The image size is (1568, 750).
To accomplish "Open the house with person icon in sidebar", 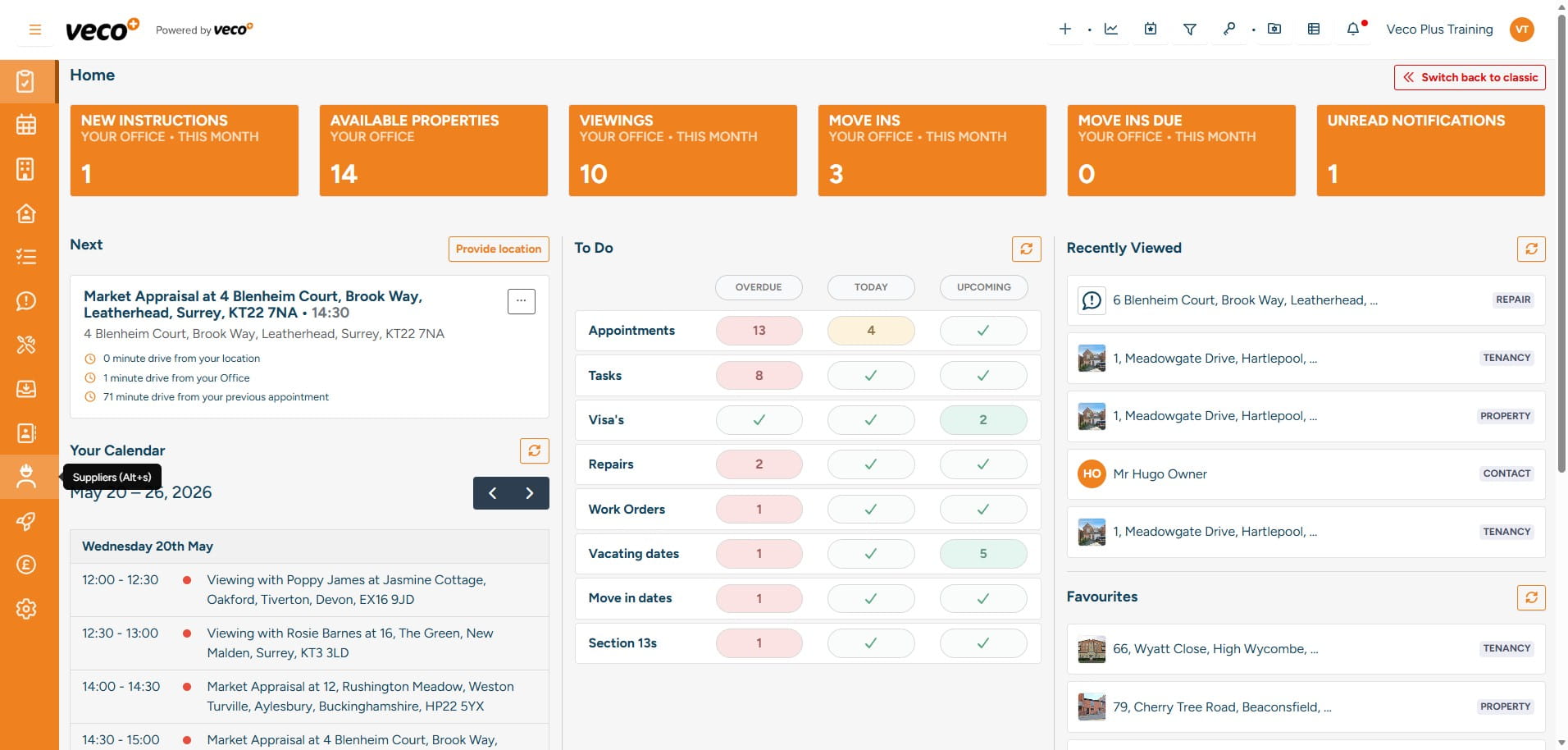I will click(x=26, y=213).
